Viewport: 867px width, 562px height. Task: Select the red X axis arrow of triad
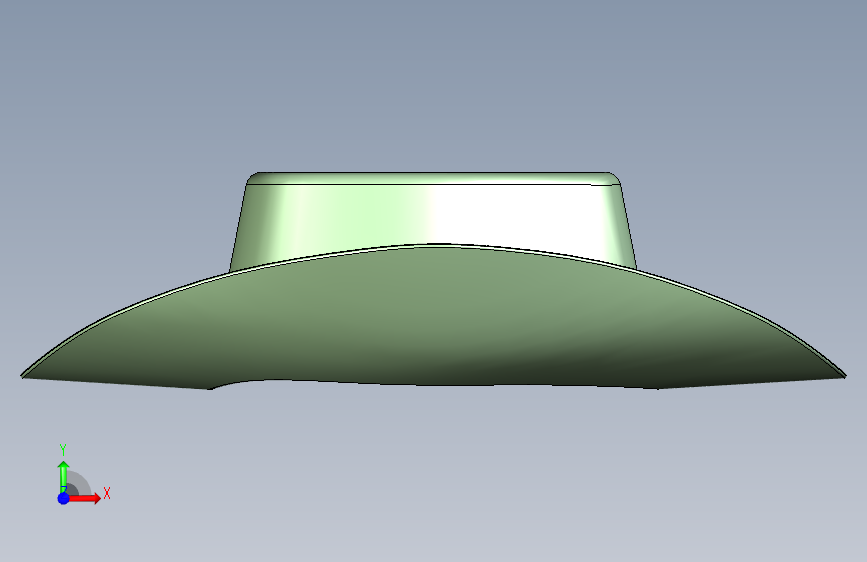85,498
